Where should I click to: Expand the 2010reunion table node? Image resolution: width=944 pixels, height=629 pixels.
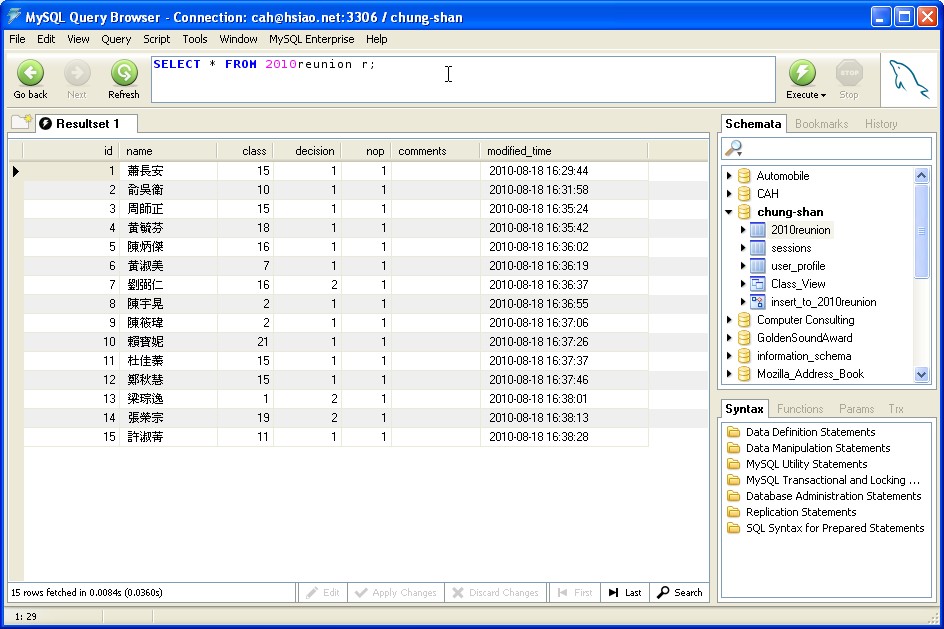(x=743, y=230)
